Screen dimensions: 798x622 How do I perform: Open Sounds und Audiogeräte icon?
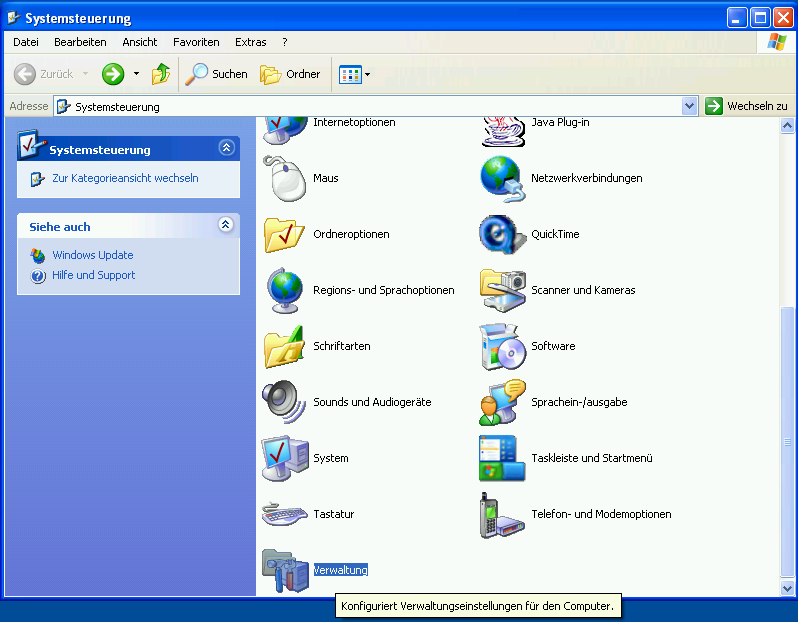pyautogui.click(x=283, y=403)
